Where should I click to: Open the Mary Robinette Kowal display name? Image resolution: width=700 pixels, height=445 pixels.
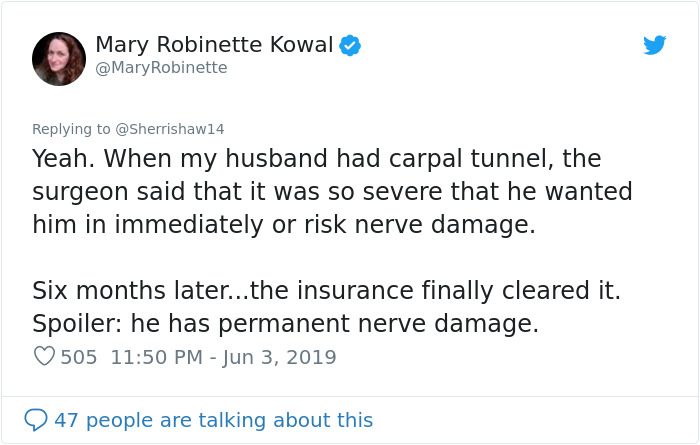pos(215,45)
